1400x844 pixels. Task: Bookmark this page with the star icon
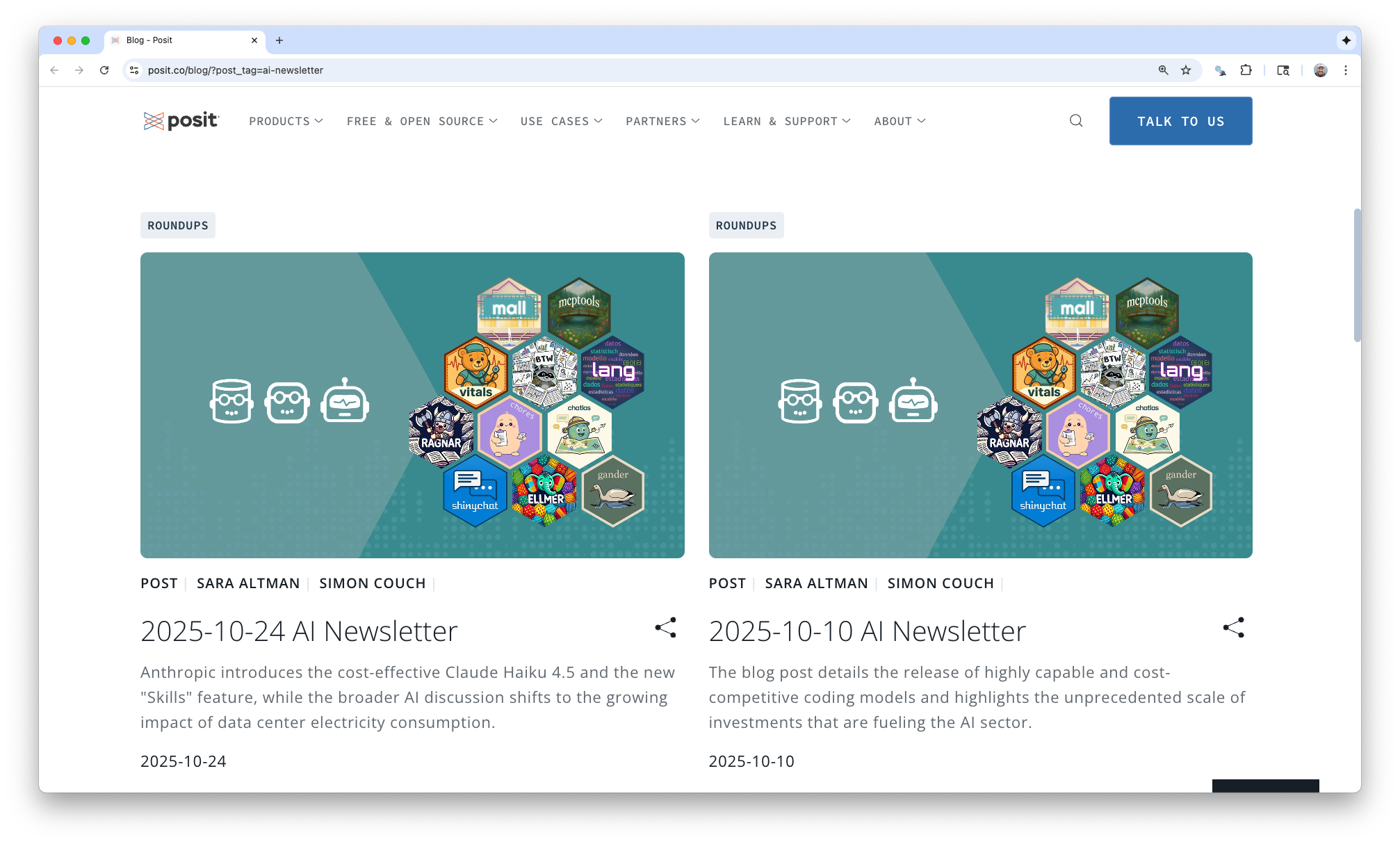click(1186, 70)
